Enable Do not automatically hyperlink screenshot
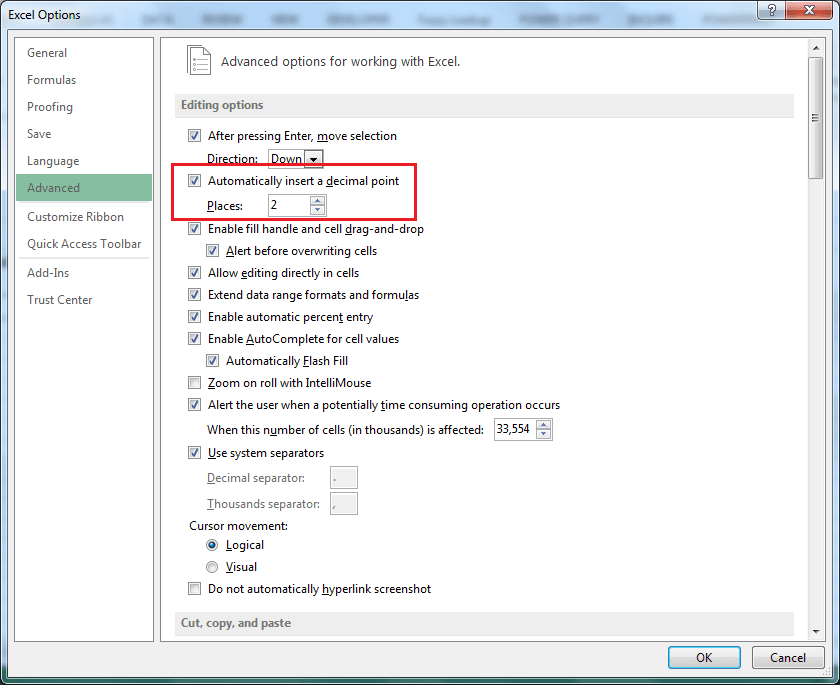 click(194, 589)
